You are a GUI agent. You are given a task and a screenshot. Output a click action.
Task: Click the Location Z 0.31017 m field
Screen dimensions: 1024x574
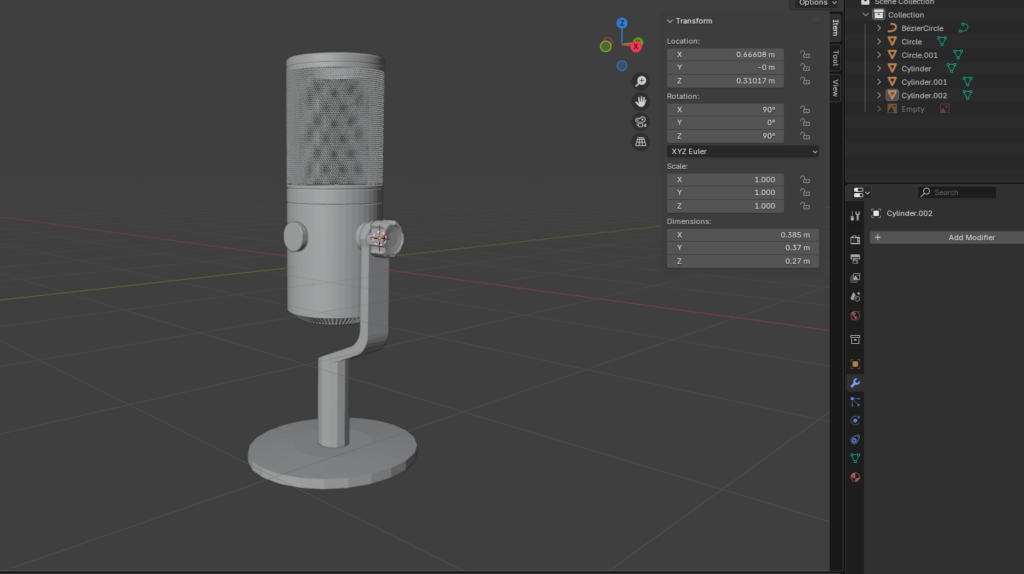point(725,81)
